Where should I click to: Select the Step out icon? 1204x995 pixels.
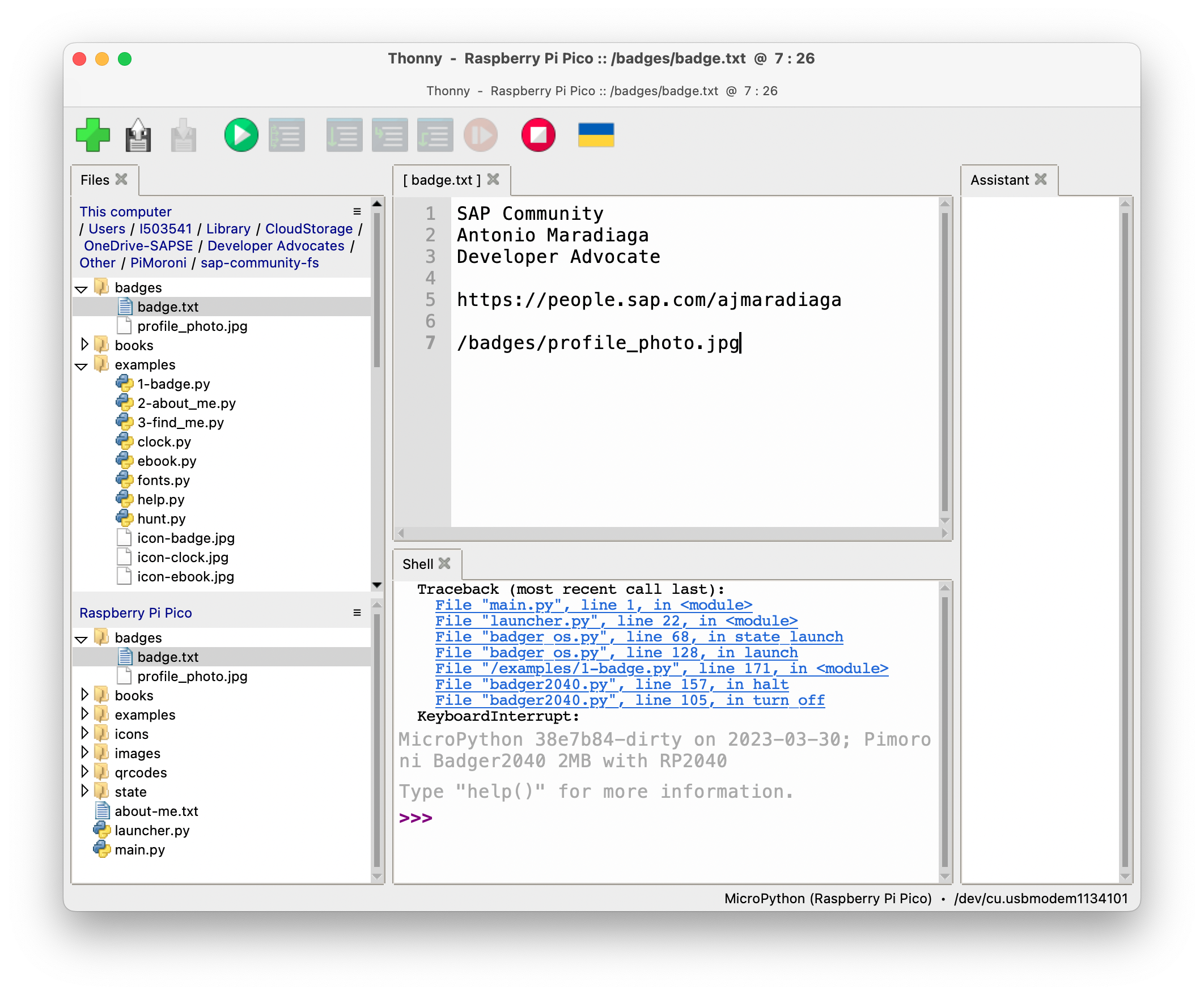[x=435, y=135]
